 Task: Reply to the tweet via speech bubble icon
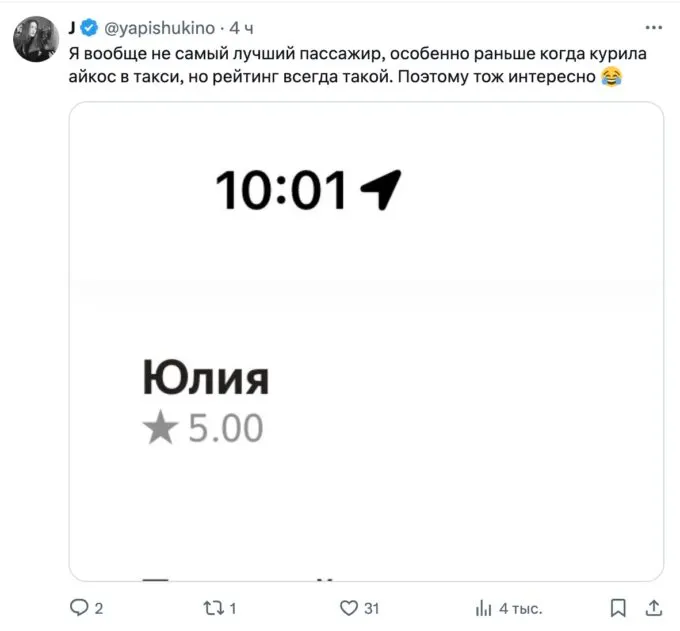click(79, 607)
